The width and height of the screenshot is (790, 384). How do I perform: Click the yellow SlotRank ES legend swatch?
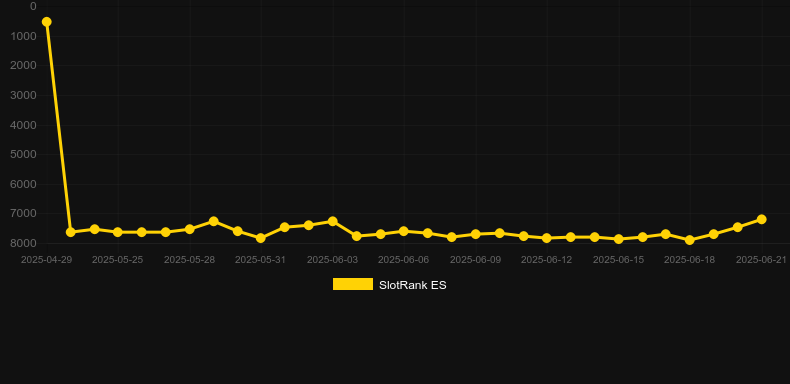click(x=353, y=284)
